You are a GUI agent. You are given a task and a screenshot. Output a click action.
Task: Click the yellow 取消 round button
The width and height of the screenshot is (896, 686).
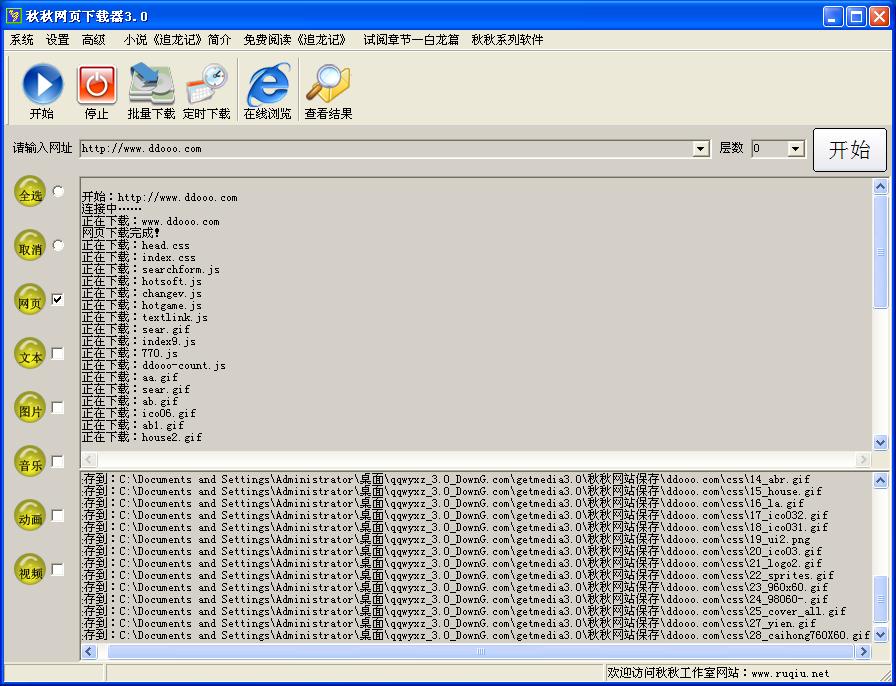click(x=30, y=245)
